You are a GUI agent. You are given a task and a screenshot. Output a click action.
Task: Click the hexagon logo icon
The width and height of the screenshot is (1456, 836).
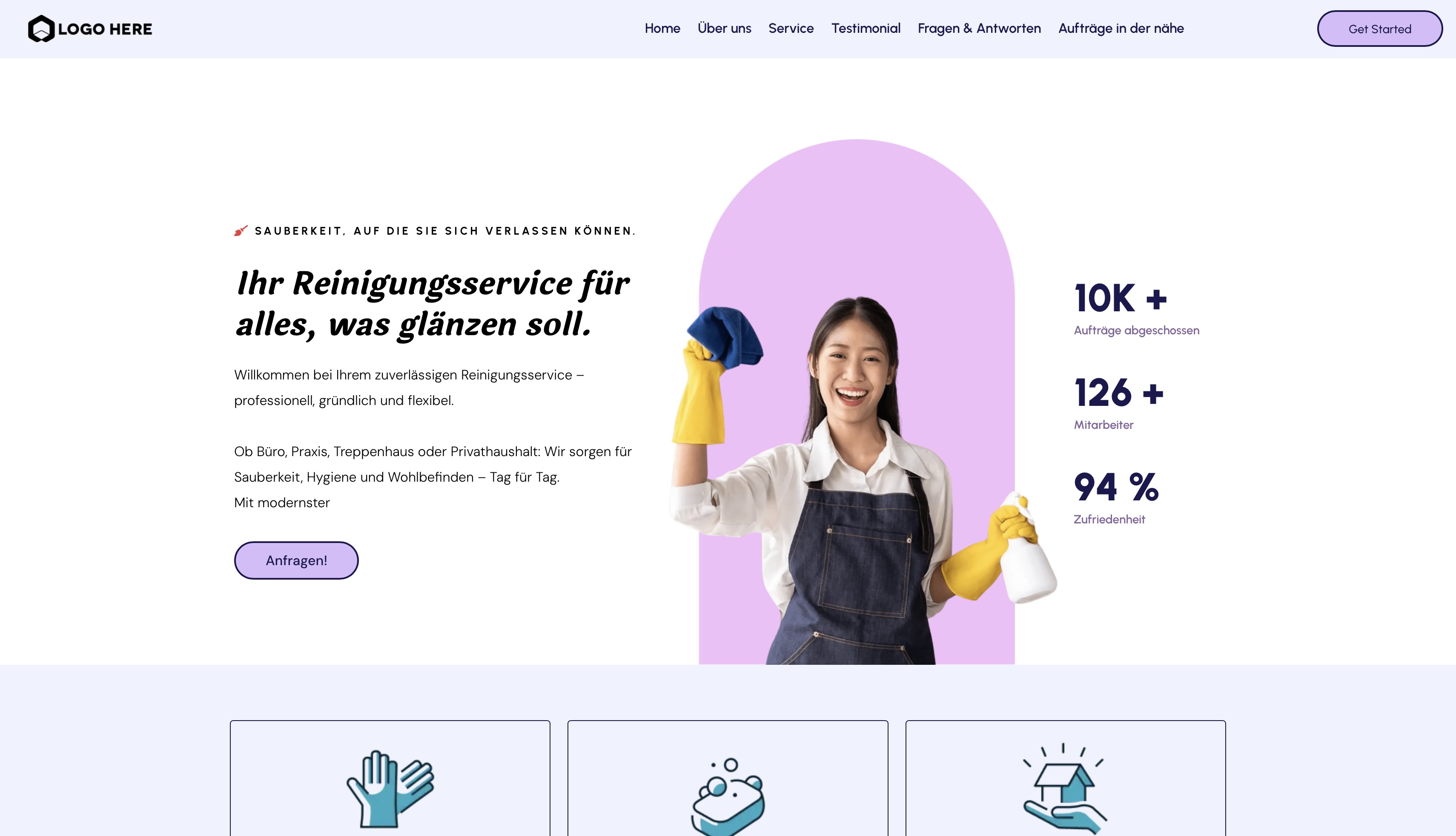41,29
